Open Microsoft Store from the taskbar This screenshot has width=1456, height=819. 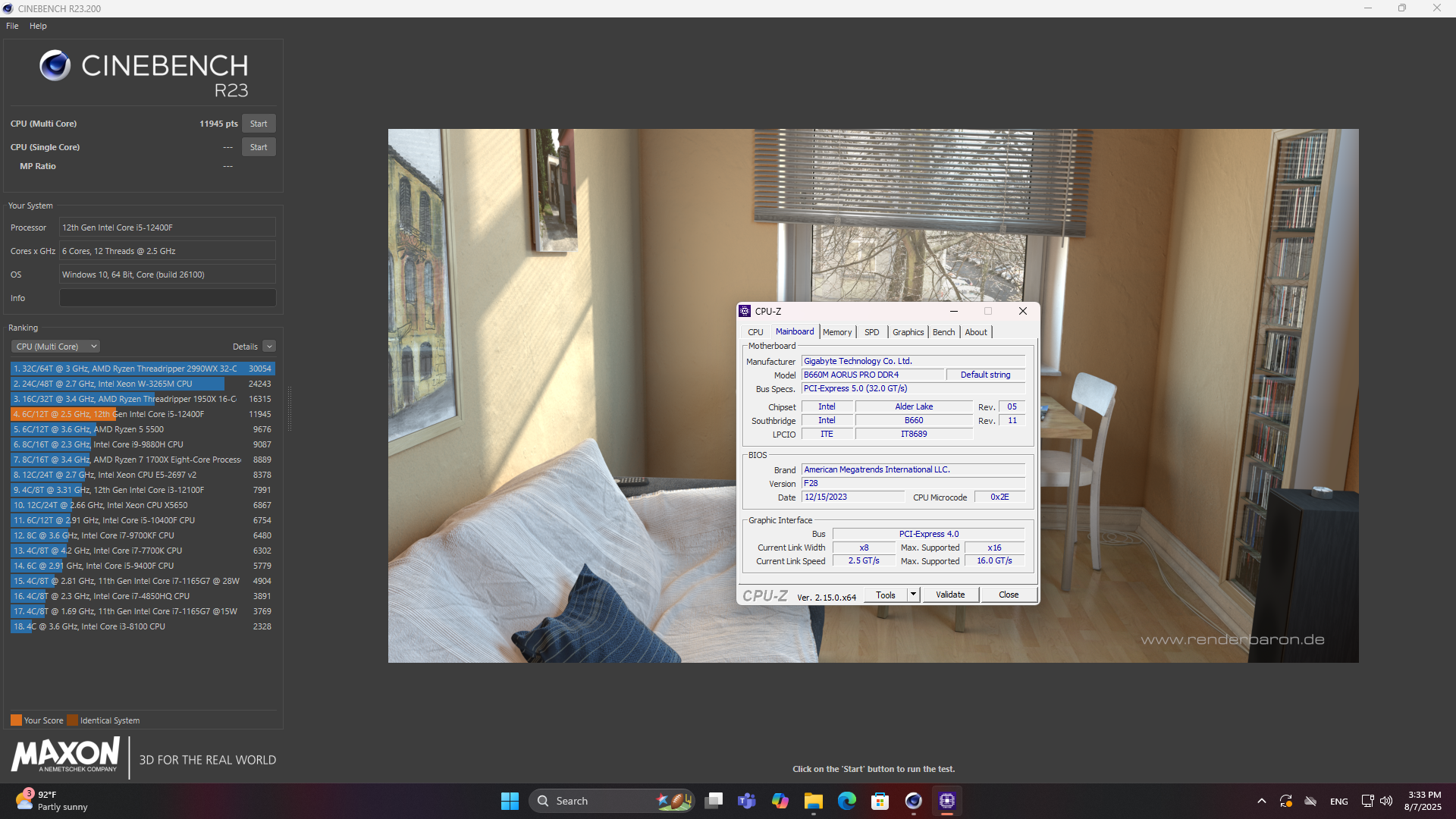[x=880, y=801]
